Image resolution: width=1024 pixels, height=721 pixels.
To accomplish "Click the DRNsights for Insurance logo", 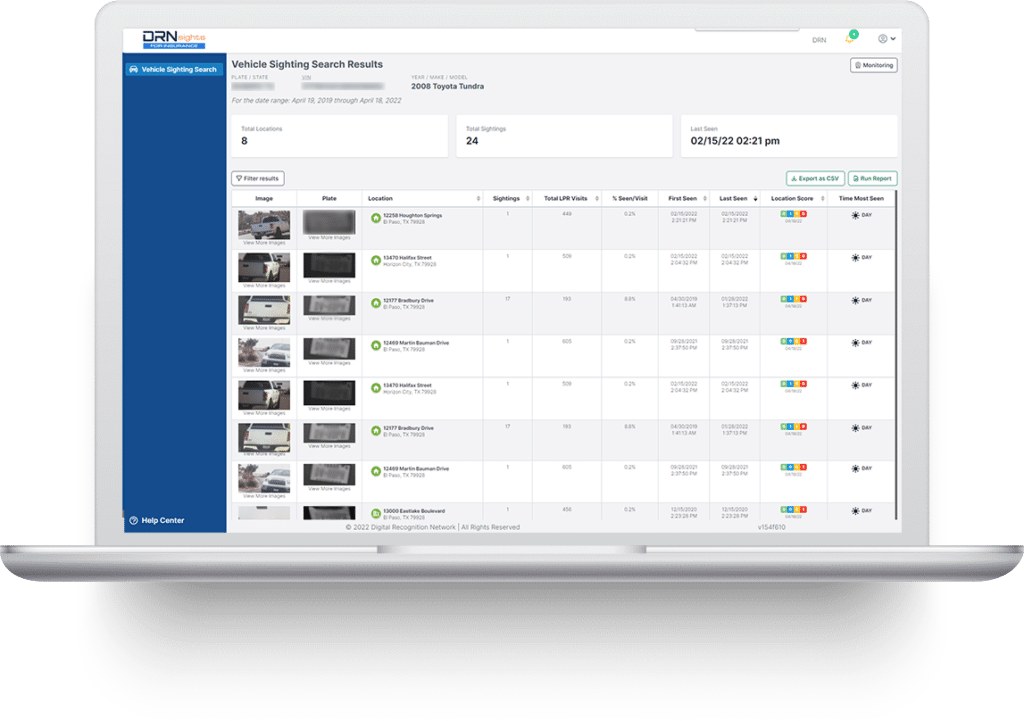I will pos(174,39).
